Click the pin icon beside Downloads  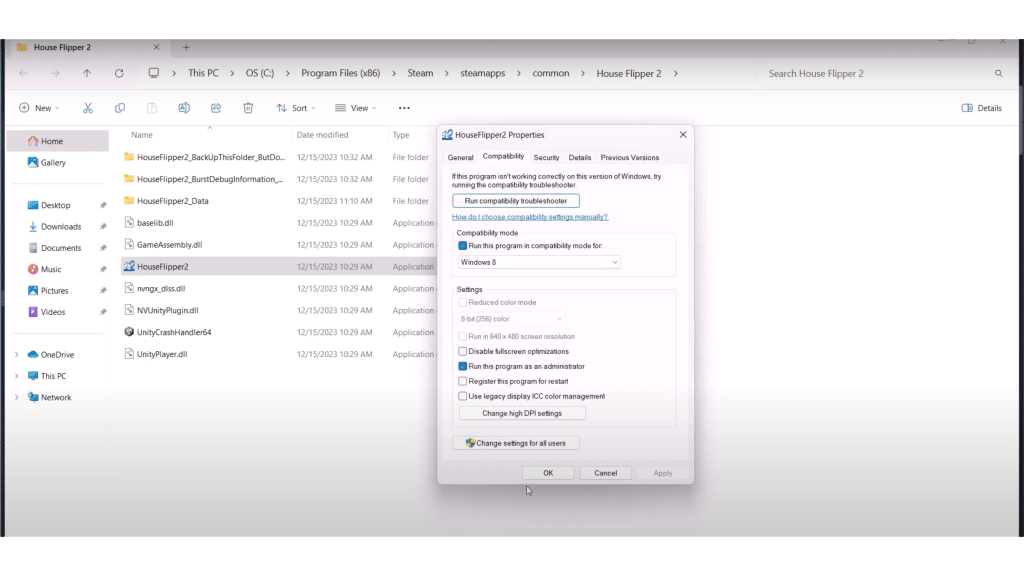(103, 227)
